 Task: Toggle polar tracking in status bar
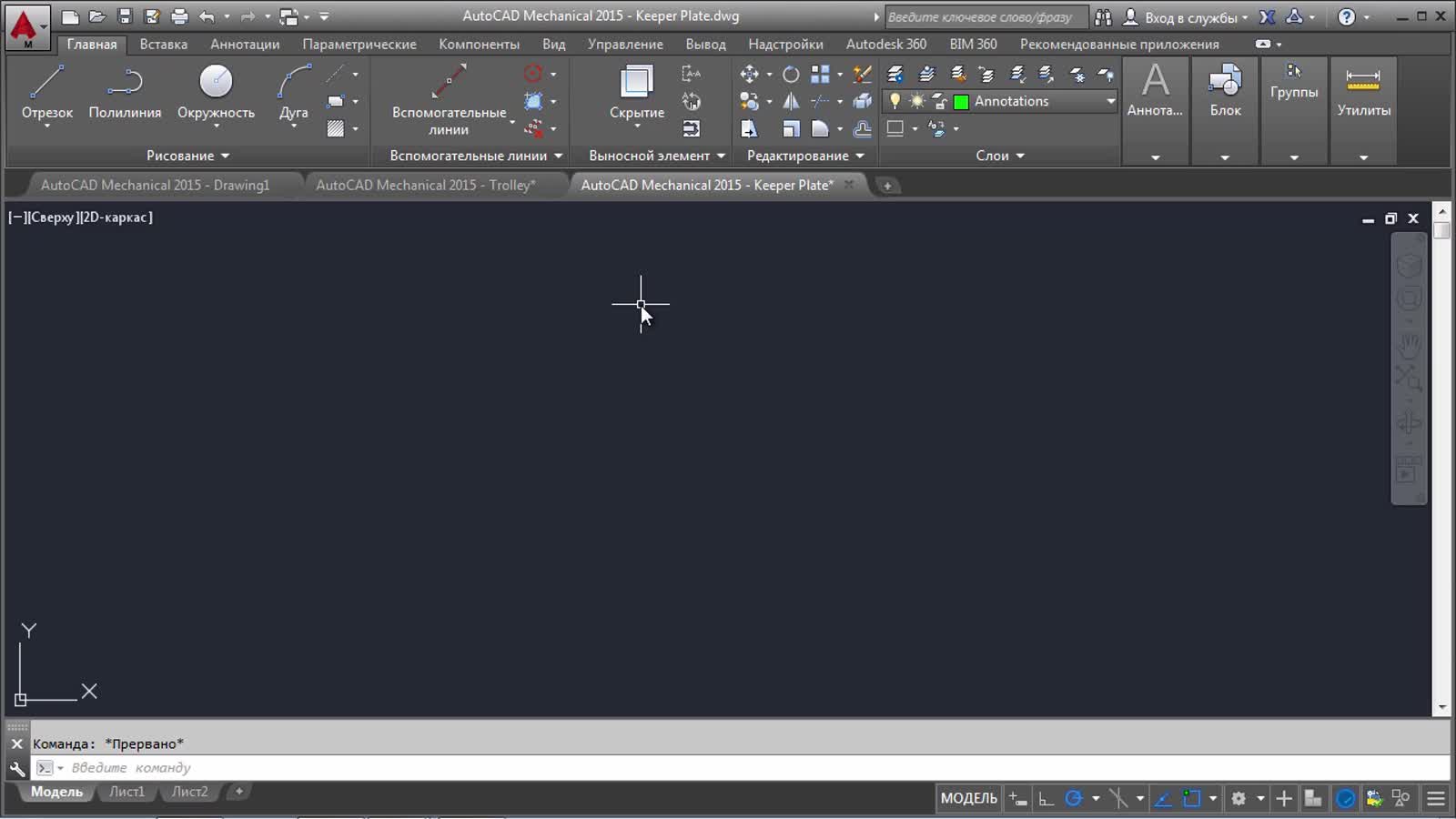coord(1074,799)
